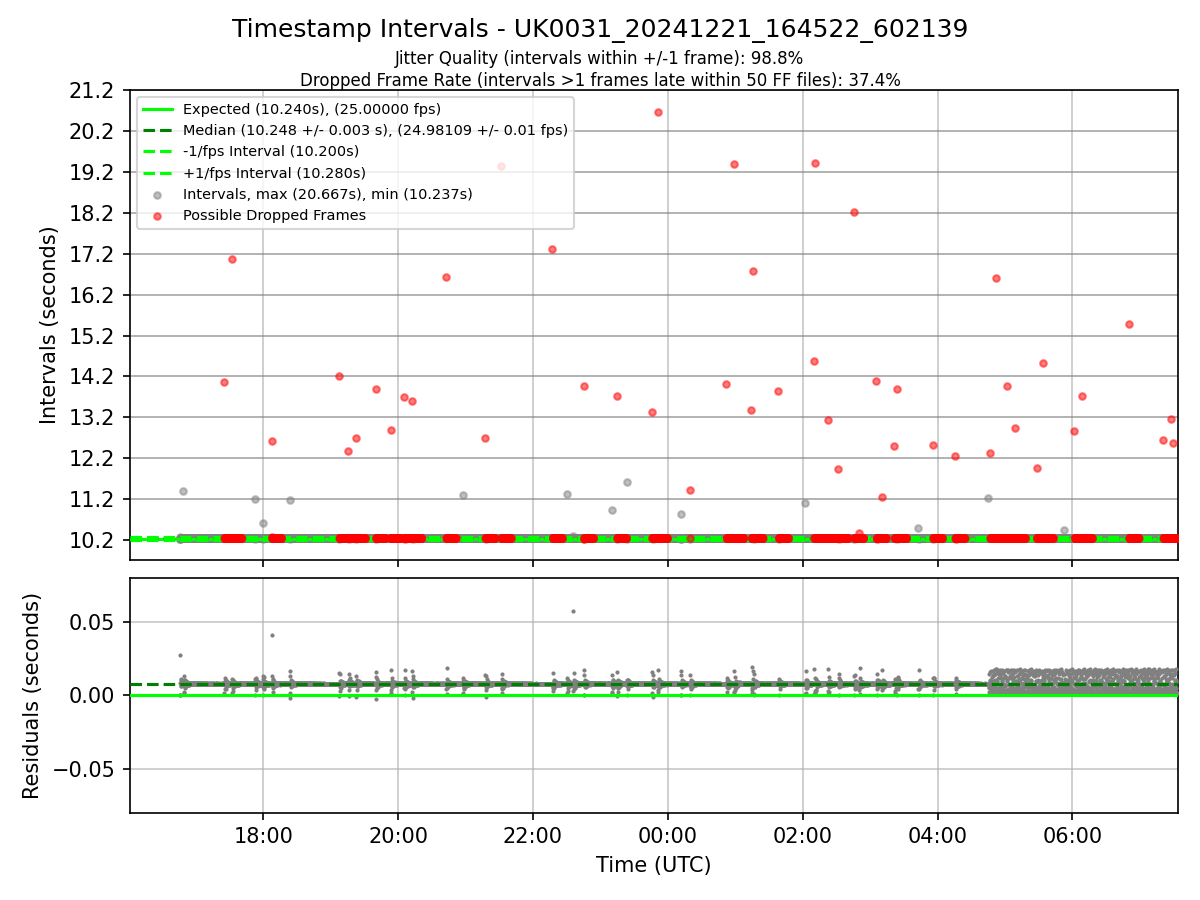Click the '06:00' time tick label
The height and width of the screenshot is (900, 1200).
[1072, 835]
